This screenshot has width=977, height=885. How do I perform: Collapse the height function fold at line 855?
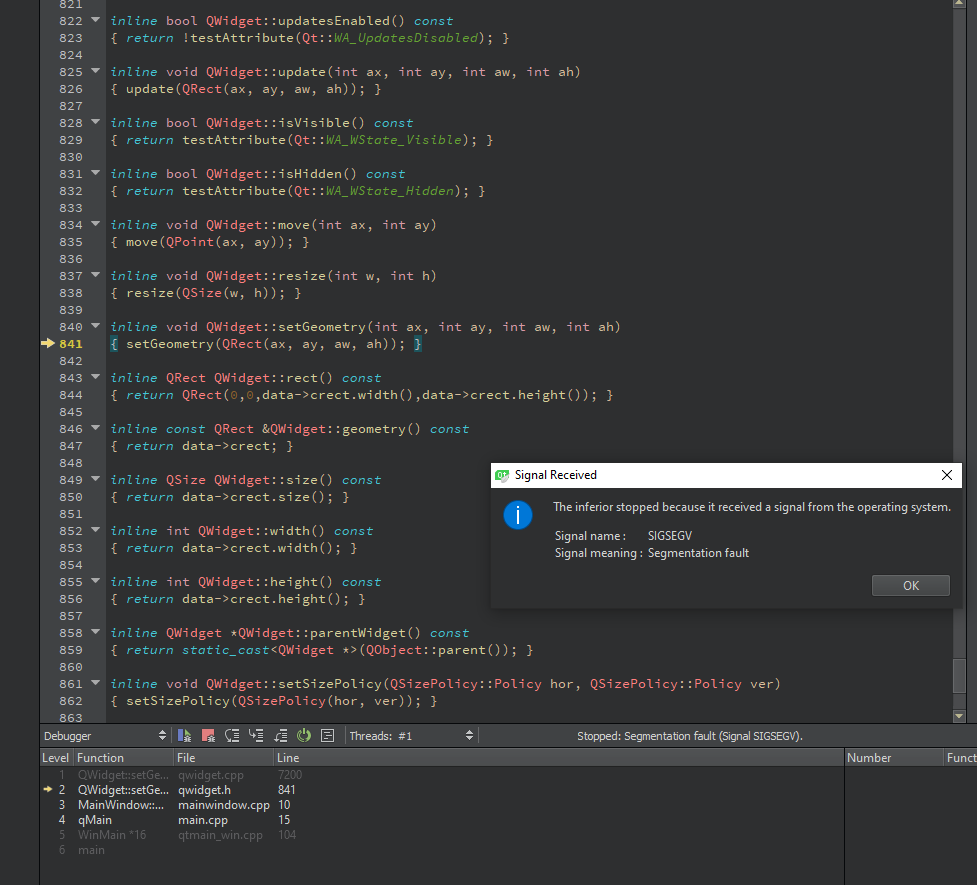point(95,581)
